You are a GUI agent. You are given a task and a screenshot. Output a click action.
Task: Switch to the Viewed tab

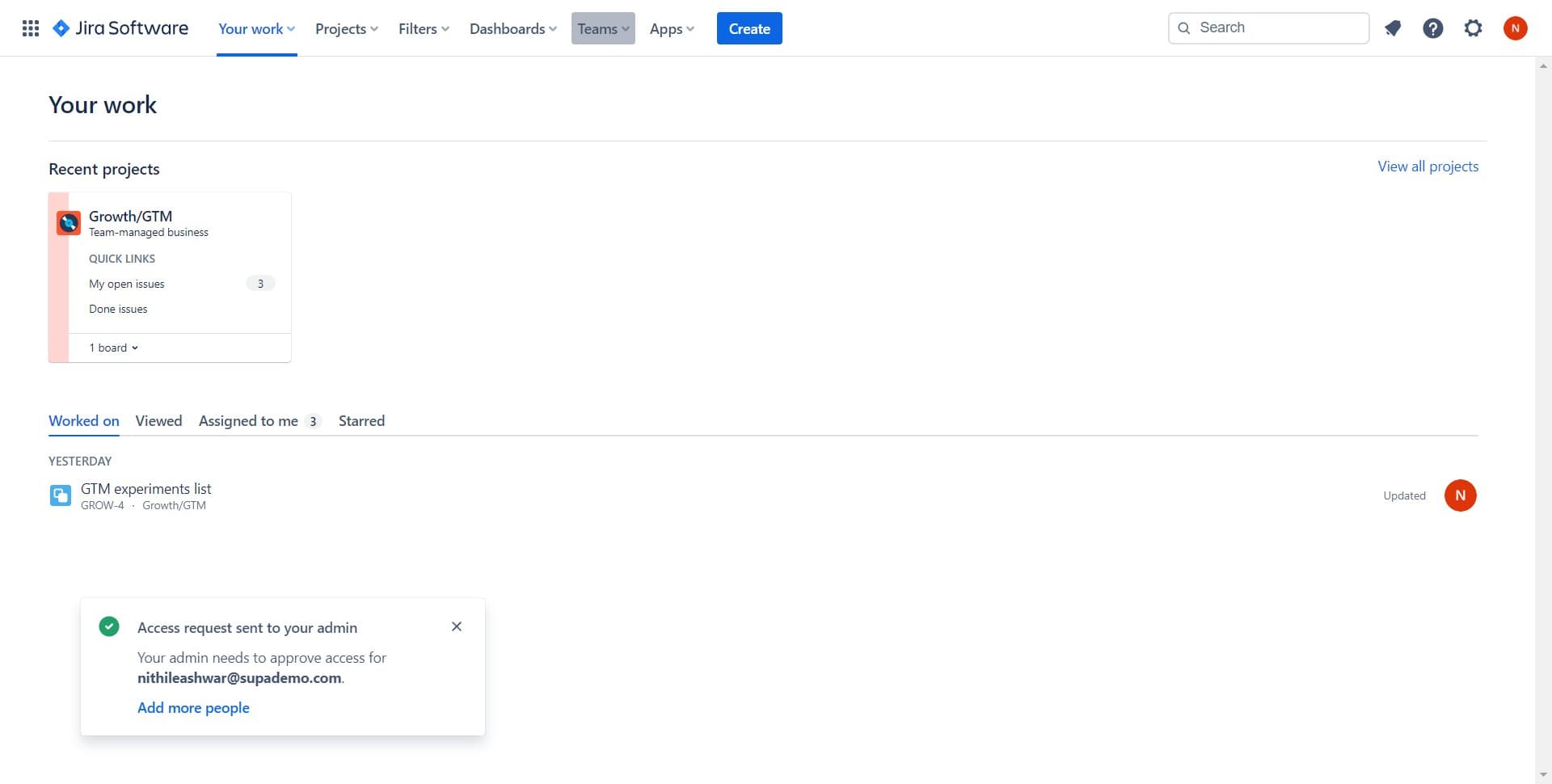pyautogui.click(x=158, y=420)
